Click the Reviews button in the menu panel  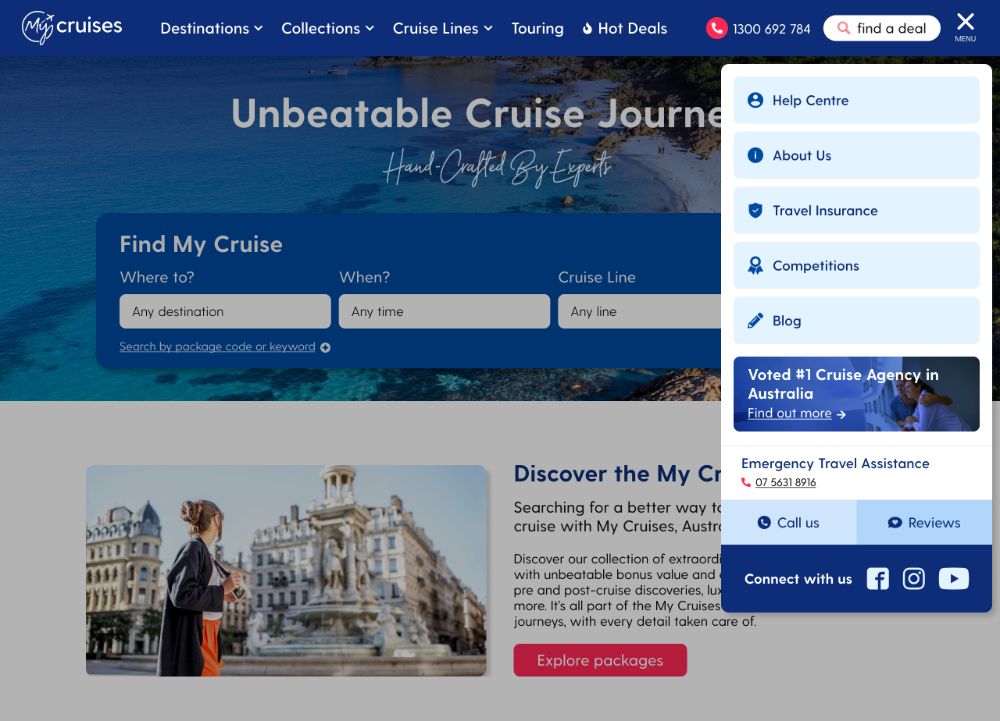point(924,523)
